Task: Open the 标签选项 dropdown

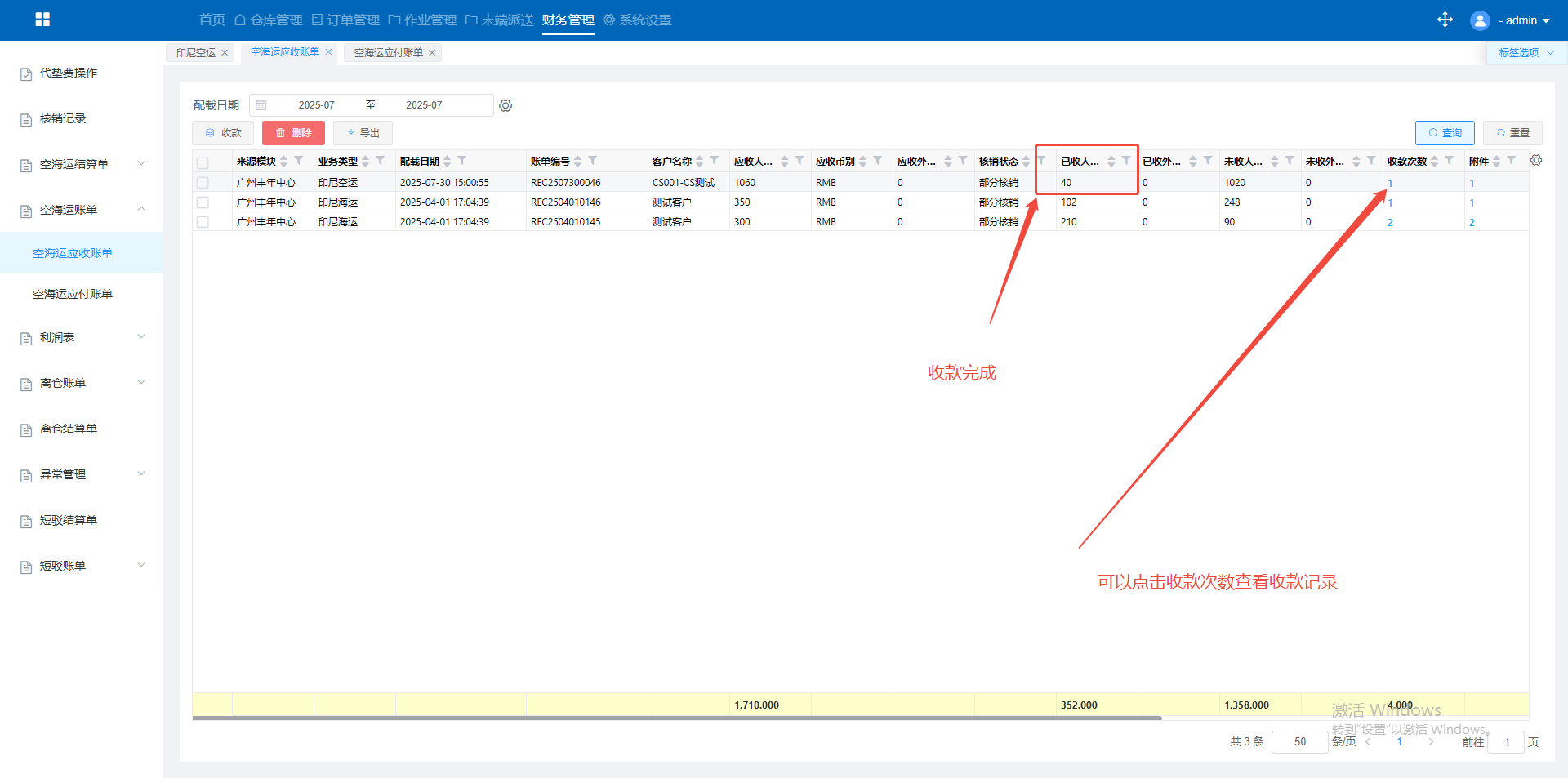Action: pyautogui.click(x=1526, y=53)
